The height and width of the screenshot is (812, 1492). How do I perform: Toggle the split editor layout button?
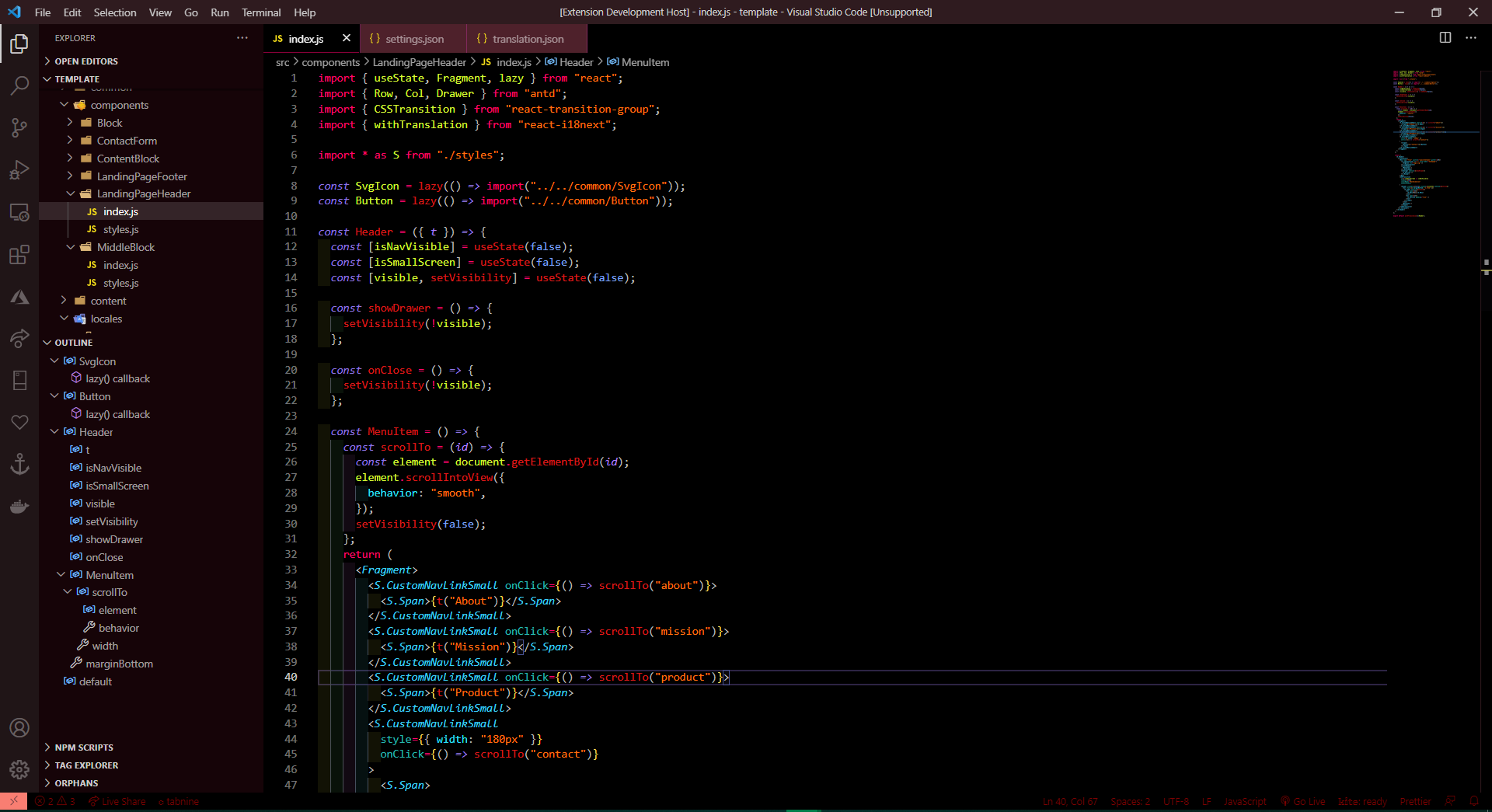point(1445,37)
